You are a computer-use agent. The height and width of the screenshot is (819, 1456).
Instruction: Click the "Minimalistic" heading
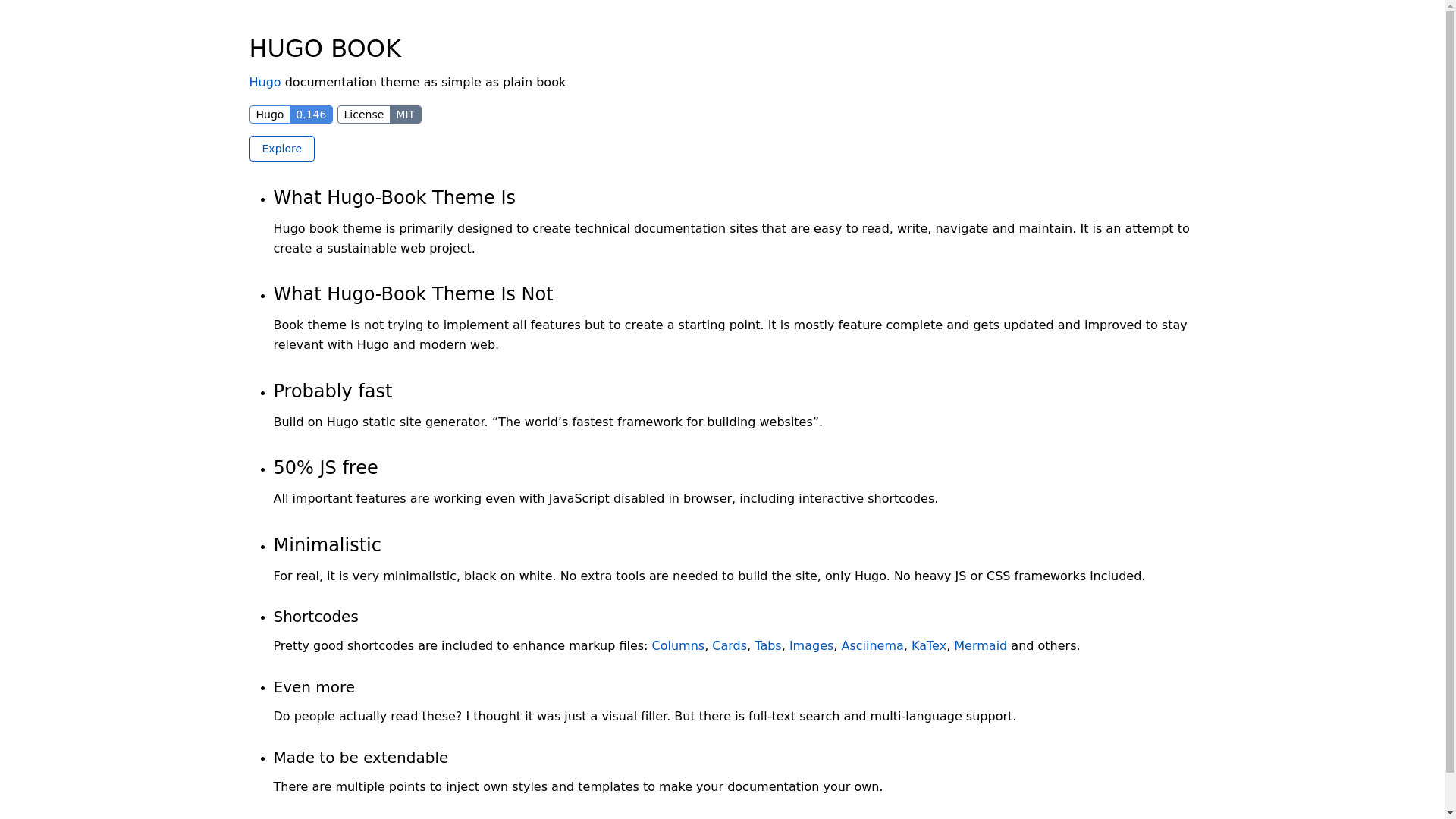(327, 545)
